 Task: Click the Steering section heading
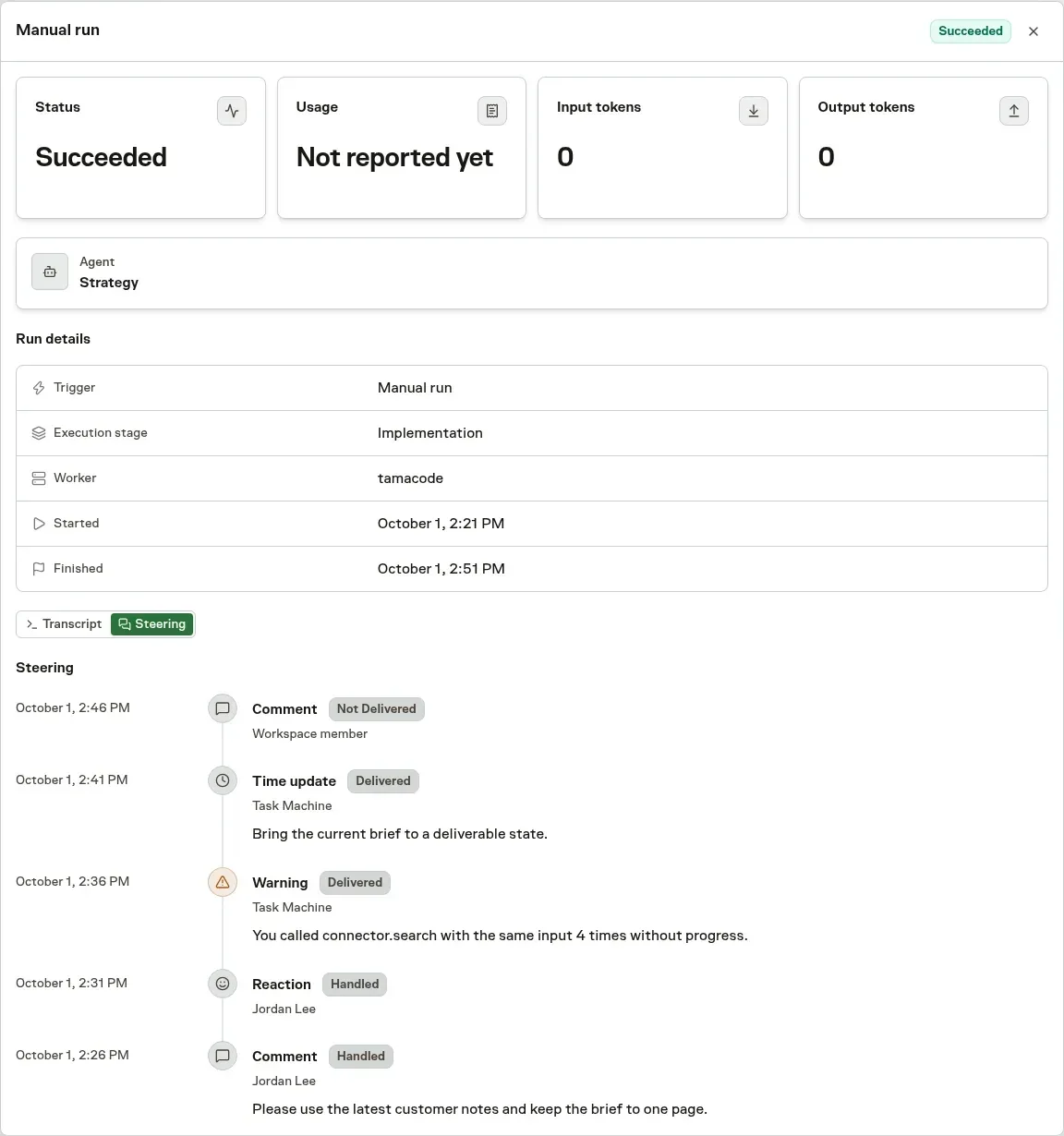[44, 668]
